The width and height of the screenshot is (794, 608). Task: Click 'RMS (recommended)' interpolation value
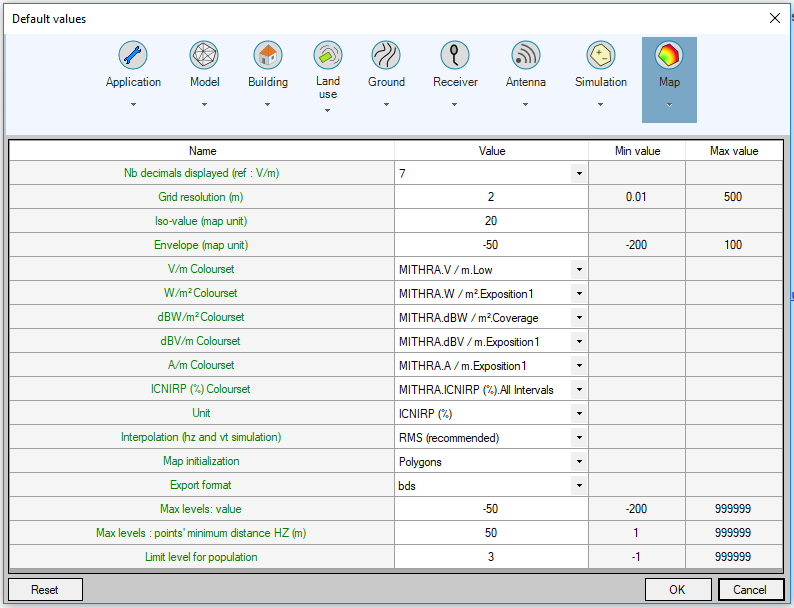(449, 438)
